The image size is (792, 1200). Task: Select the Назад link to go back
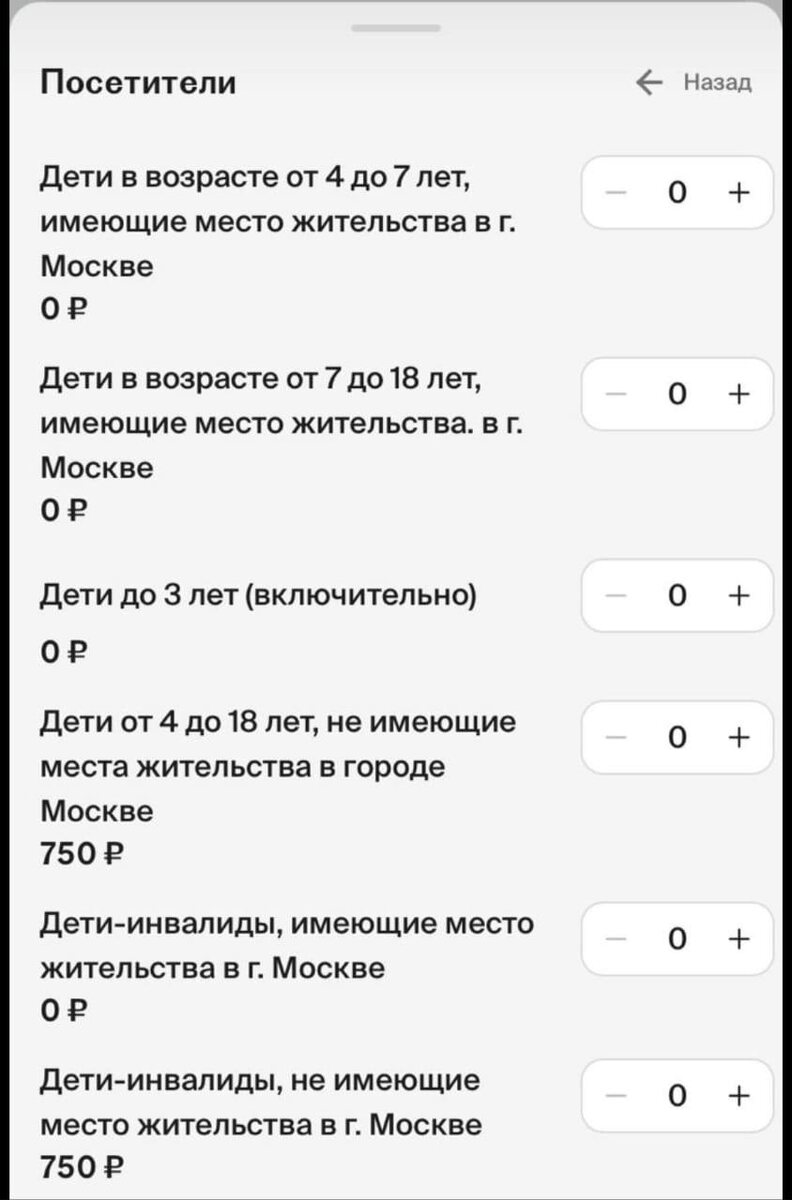[x=716, y=82]
